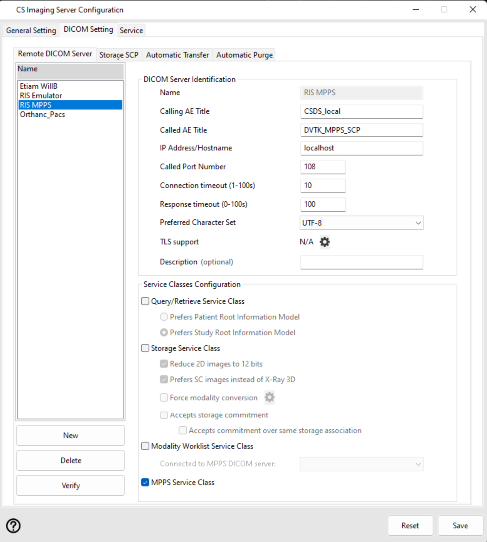The width and height of the screenshot is (487, 542).
Task: Click the Called AE Title field
Action: 361,130
